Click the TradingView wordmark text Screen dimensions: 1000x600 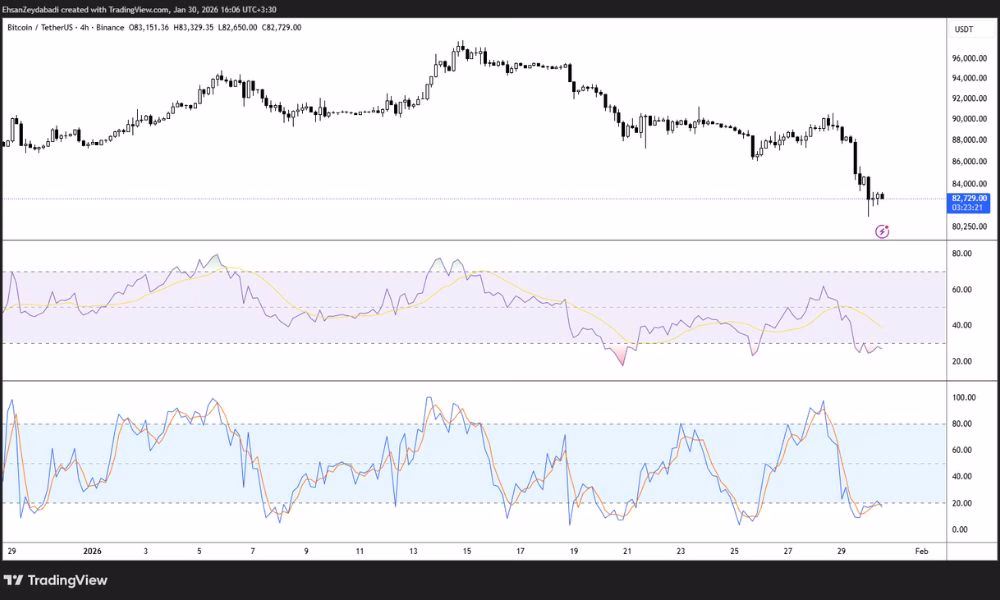click(68, 580)
